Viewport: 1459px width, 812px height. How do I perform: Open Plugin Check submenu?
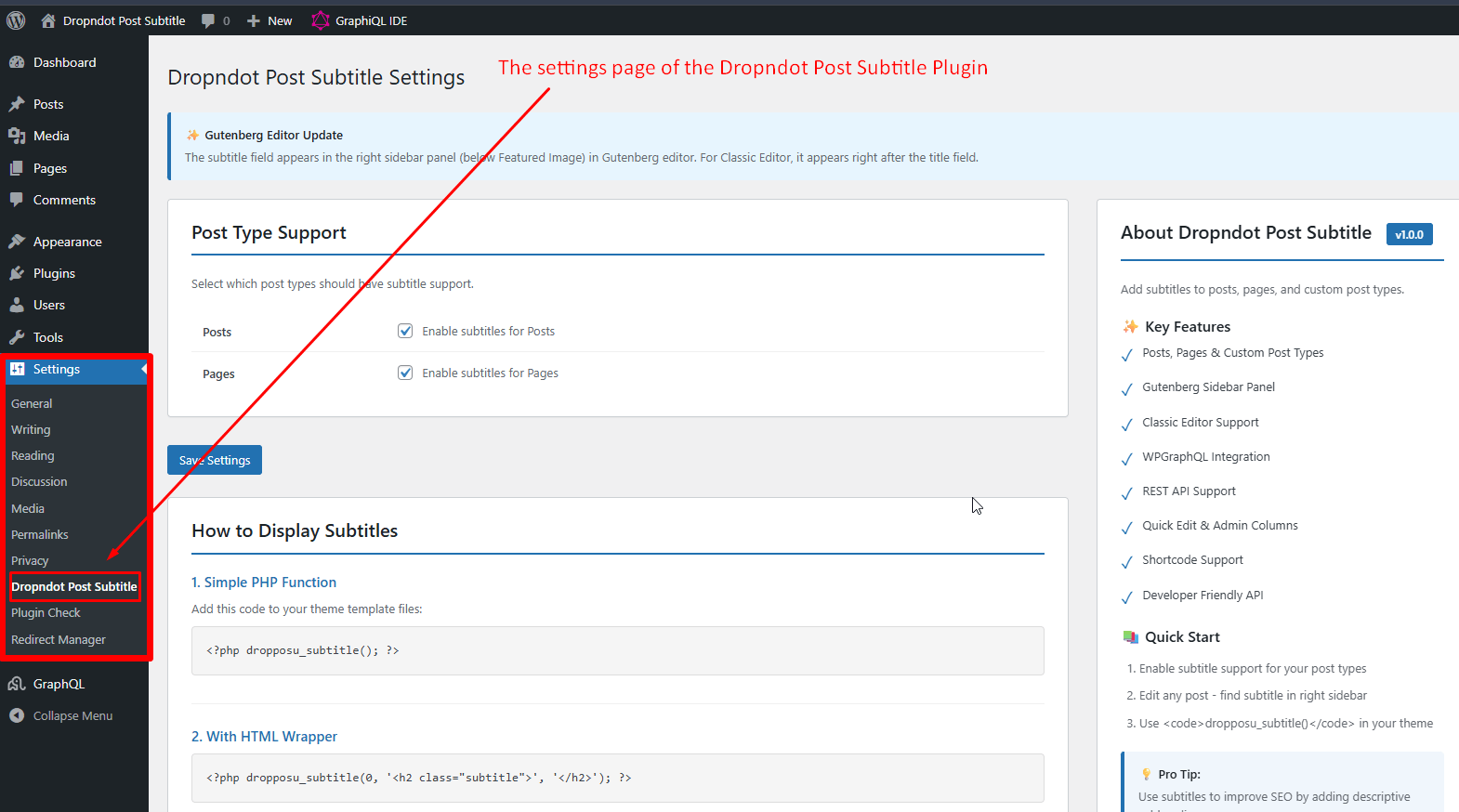coord(46,613)
